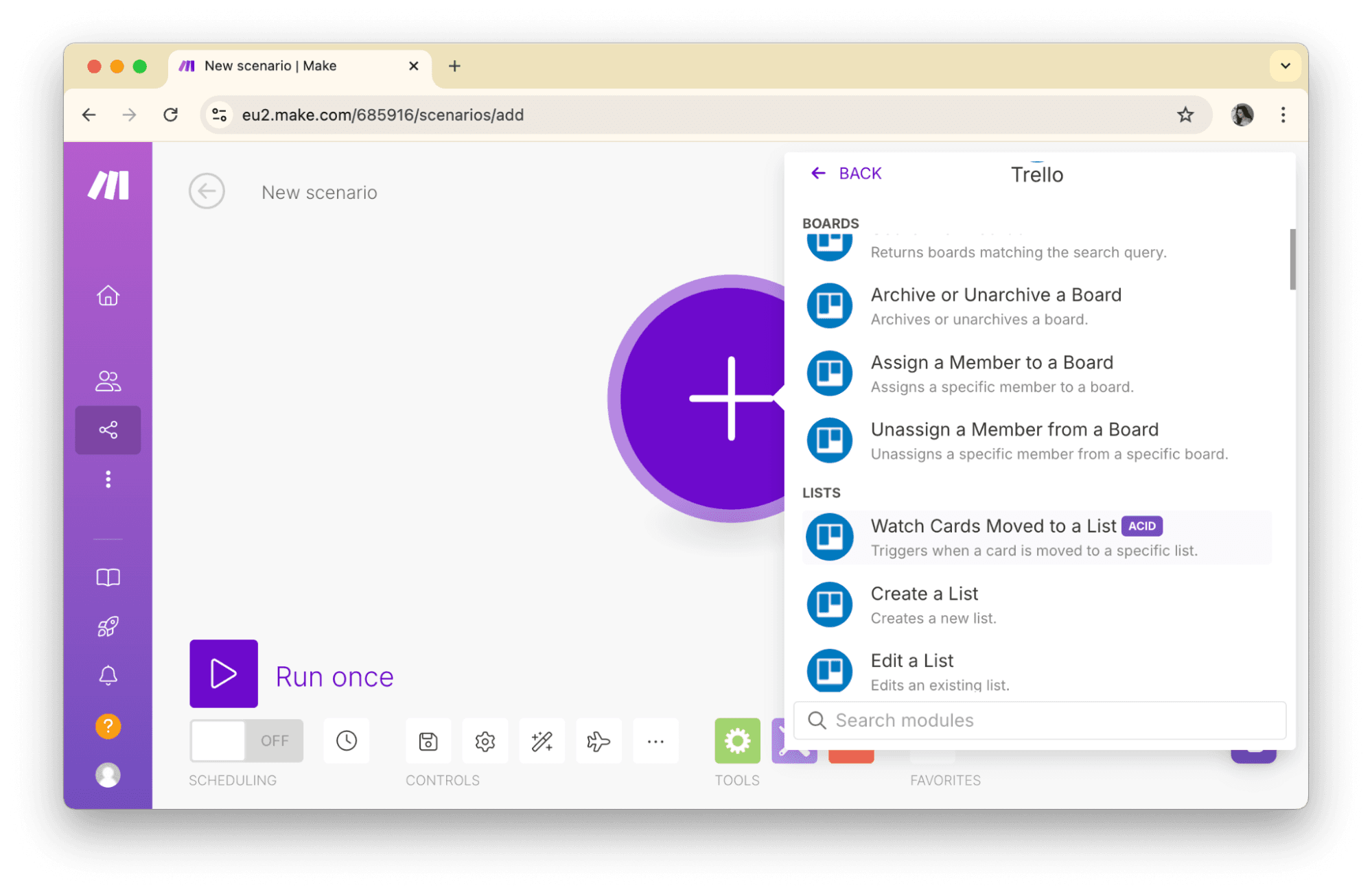Click the rocket icon in the sidebar
Image resolution: width=1372 pixels, height=894 pixels.
108,626
